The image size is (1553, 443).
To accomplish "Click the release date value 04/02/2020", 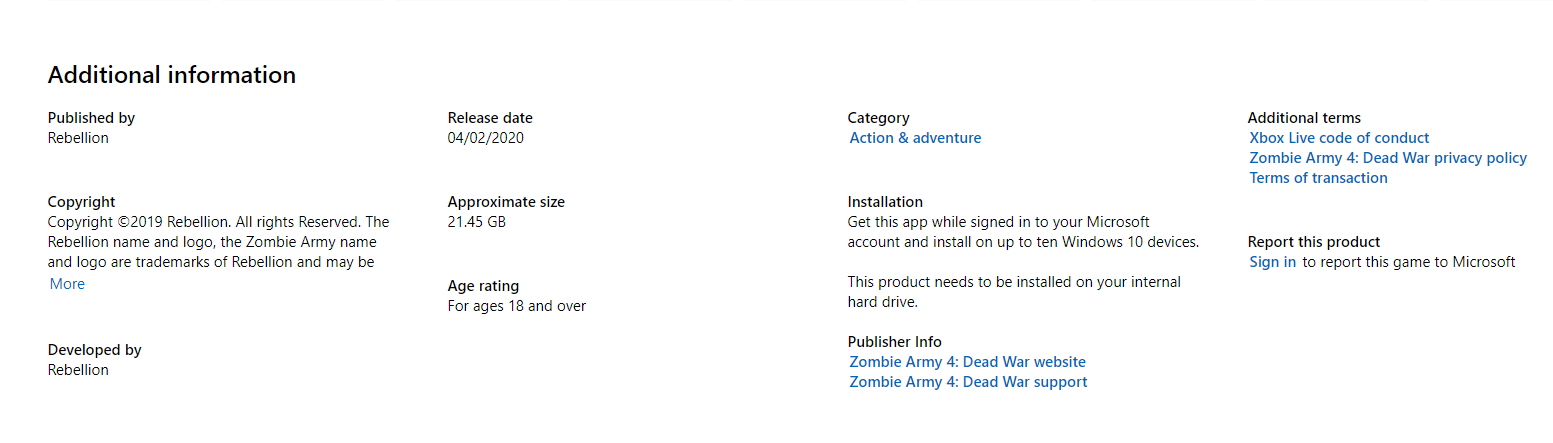I will [x=486, y=138].
